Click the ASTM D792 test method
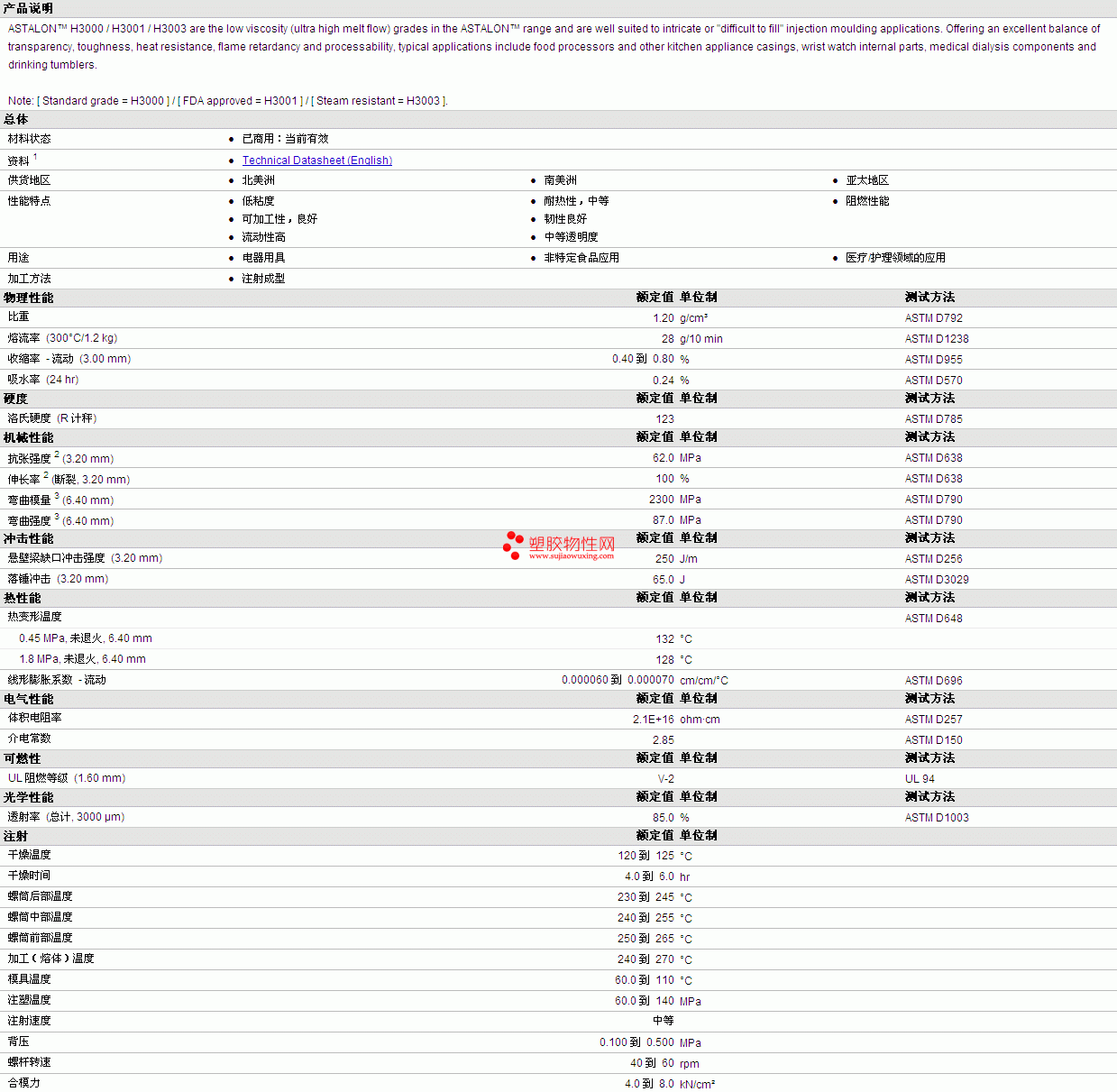The image size is (1117, 1092). click(934, 318)
